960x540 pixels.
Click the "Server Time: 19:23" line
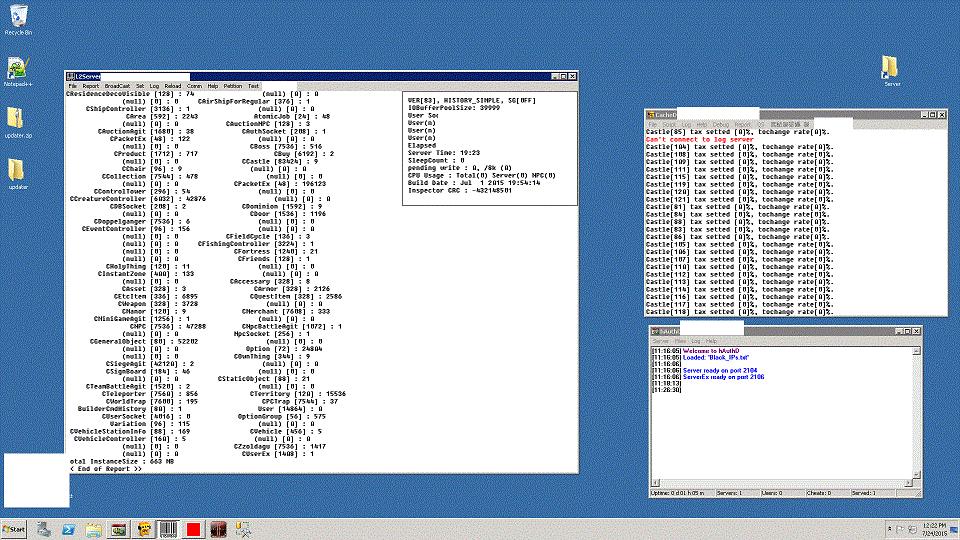(x=444, y=153)
